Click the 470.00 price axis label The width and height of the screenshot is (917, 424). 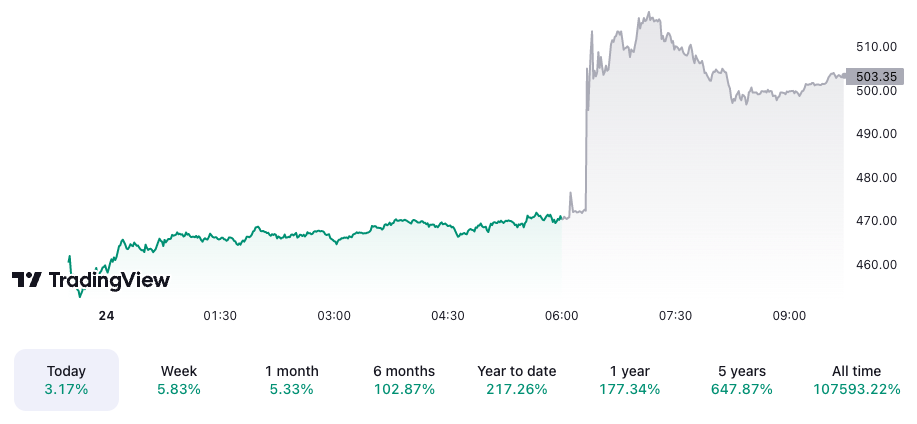tap(874, 221)
